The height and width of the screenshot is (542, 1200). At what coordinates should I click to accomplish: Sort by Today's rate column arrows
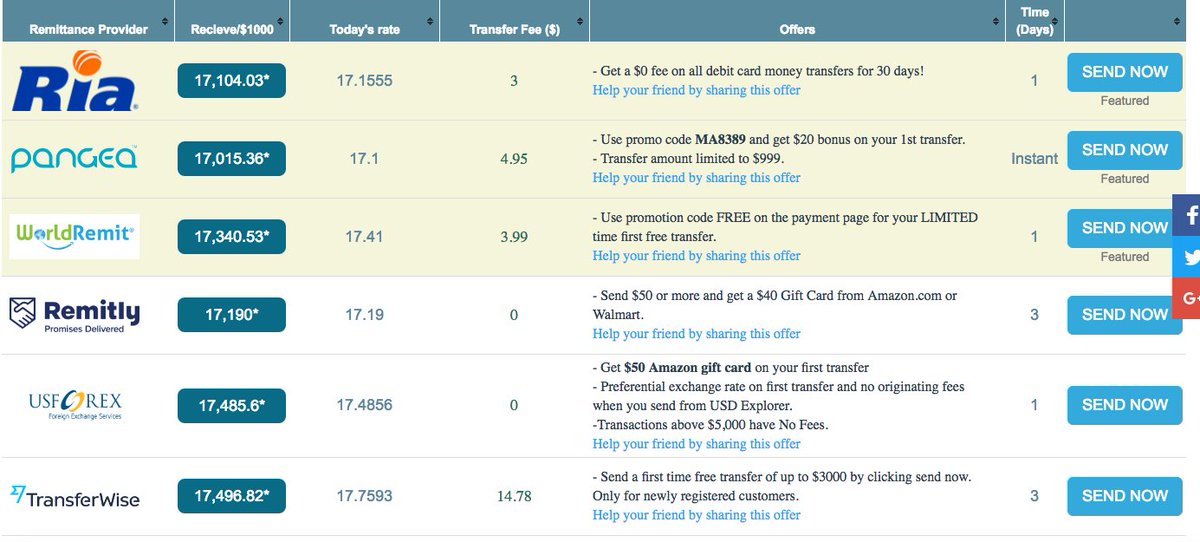coord(429,21)
